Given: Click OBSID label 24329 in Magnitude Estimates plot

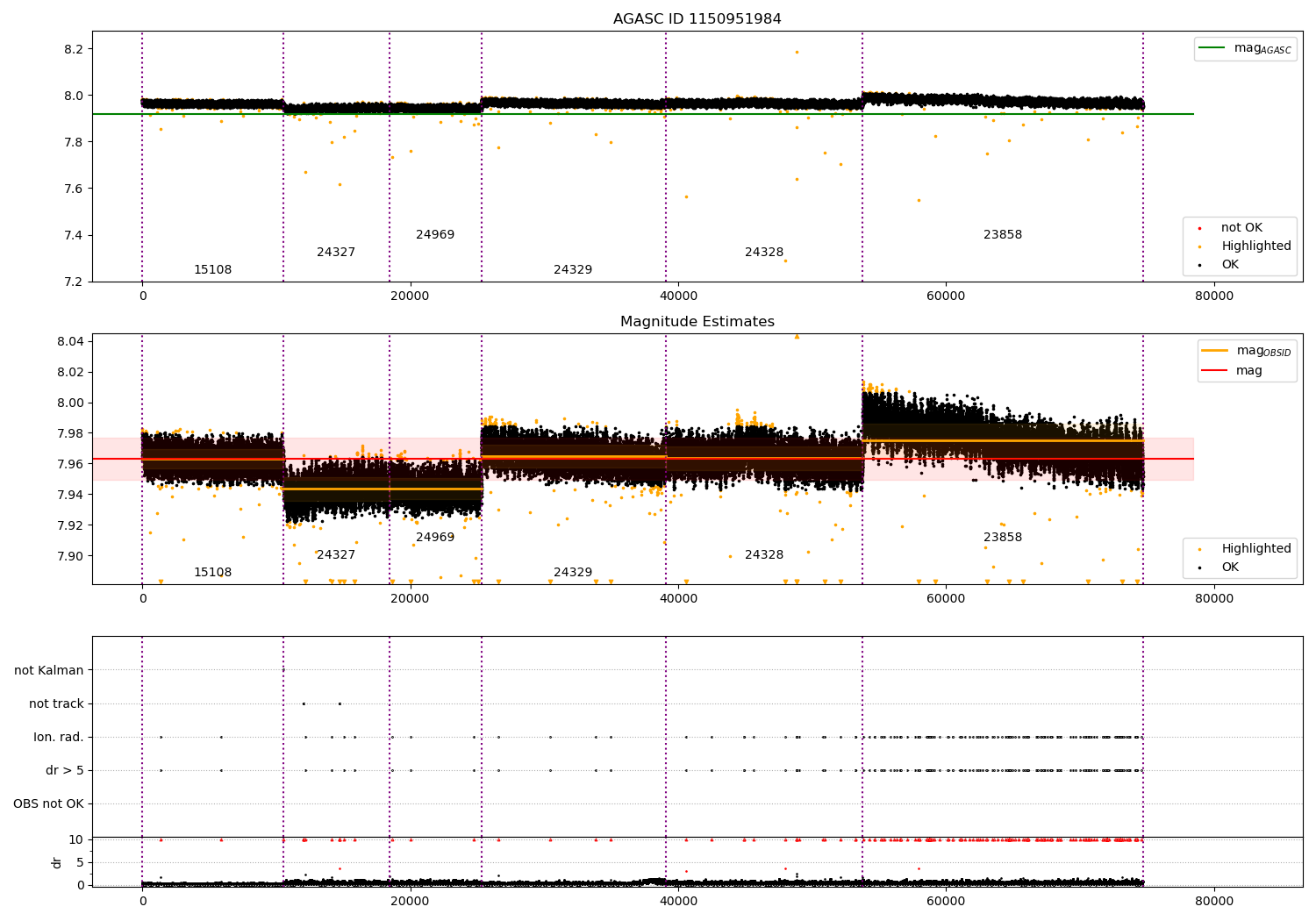Looking at the screenshot, I should coord(573,573).
